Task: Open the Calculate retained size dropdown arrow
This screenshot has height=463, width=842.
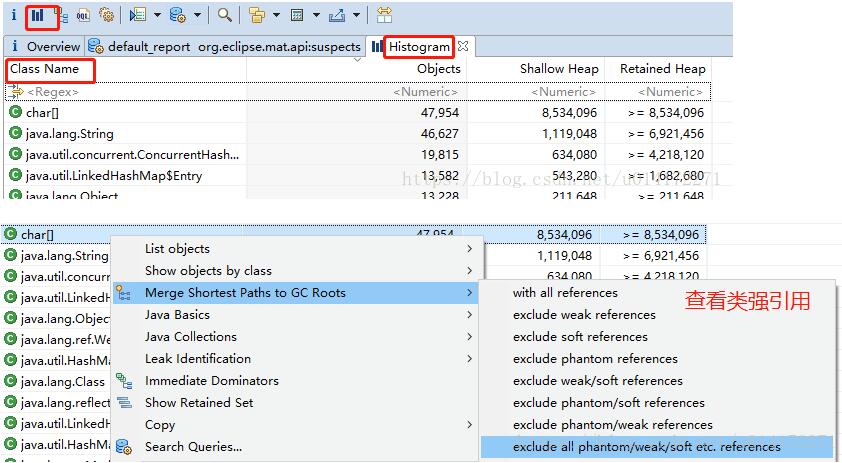Action: click(x=316, y=15)
